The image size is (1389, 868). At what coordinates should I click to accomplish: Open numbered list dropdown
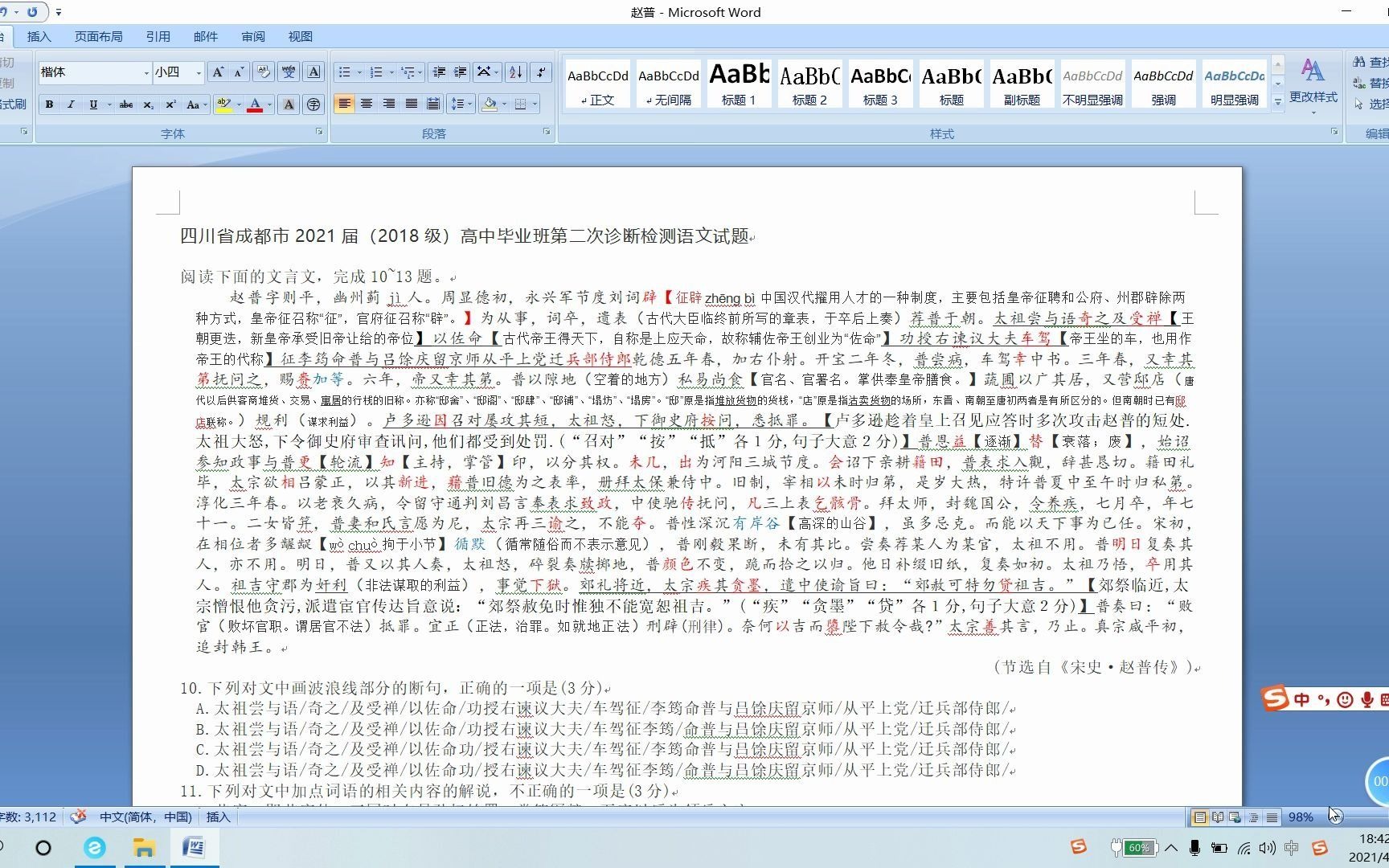pyautogui.click(x=391, y=72)
